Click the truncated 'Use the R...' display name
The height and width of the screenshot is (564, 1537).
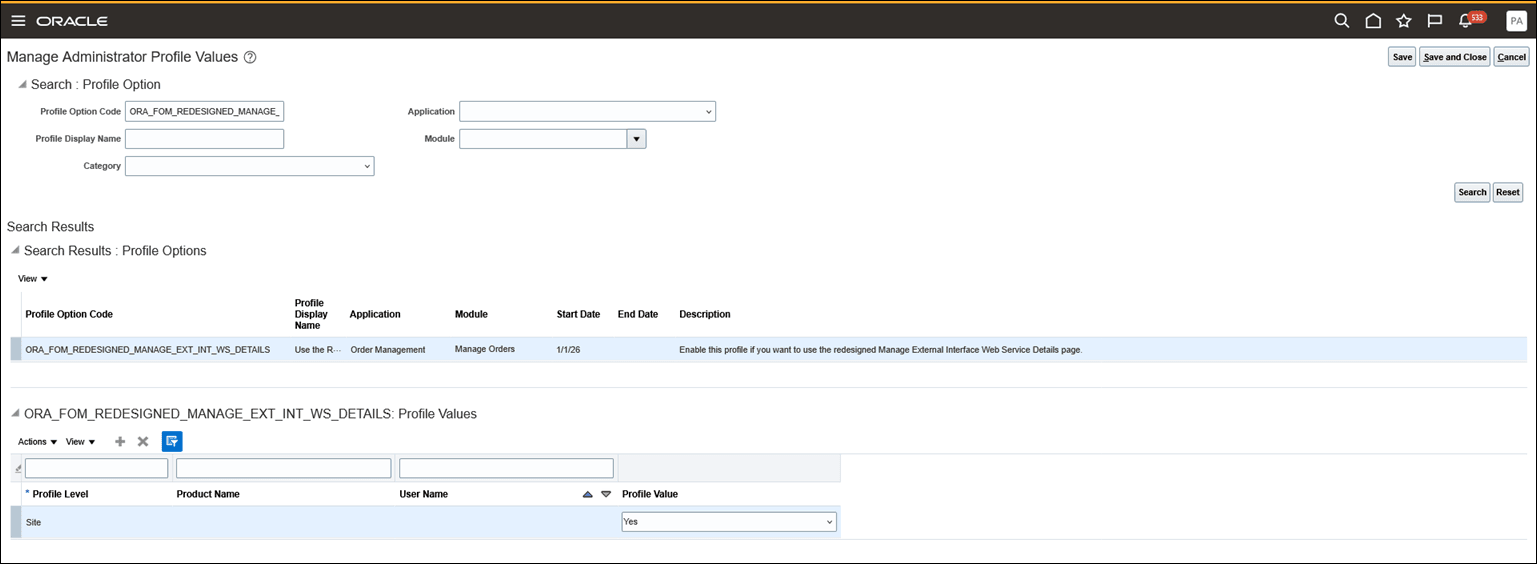click(318, 350)
